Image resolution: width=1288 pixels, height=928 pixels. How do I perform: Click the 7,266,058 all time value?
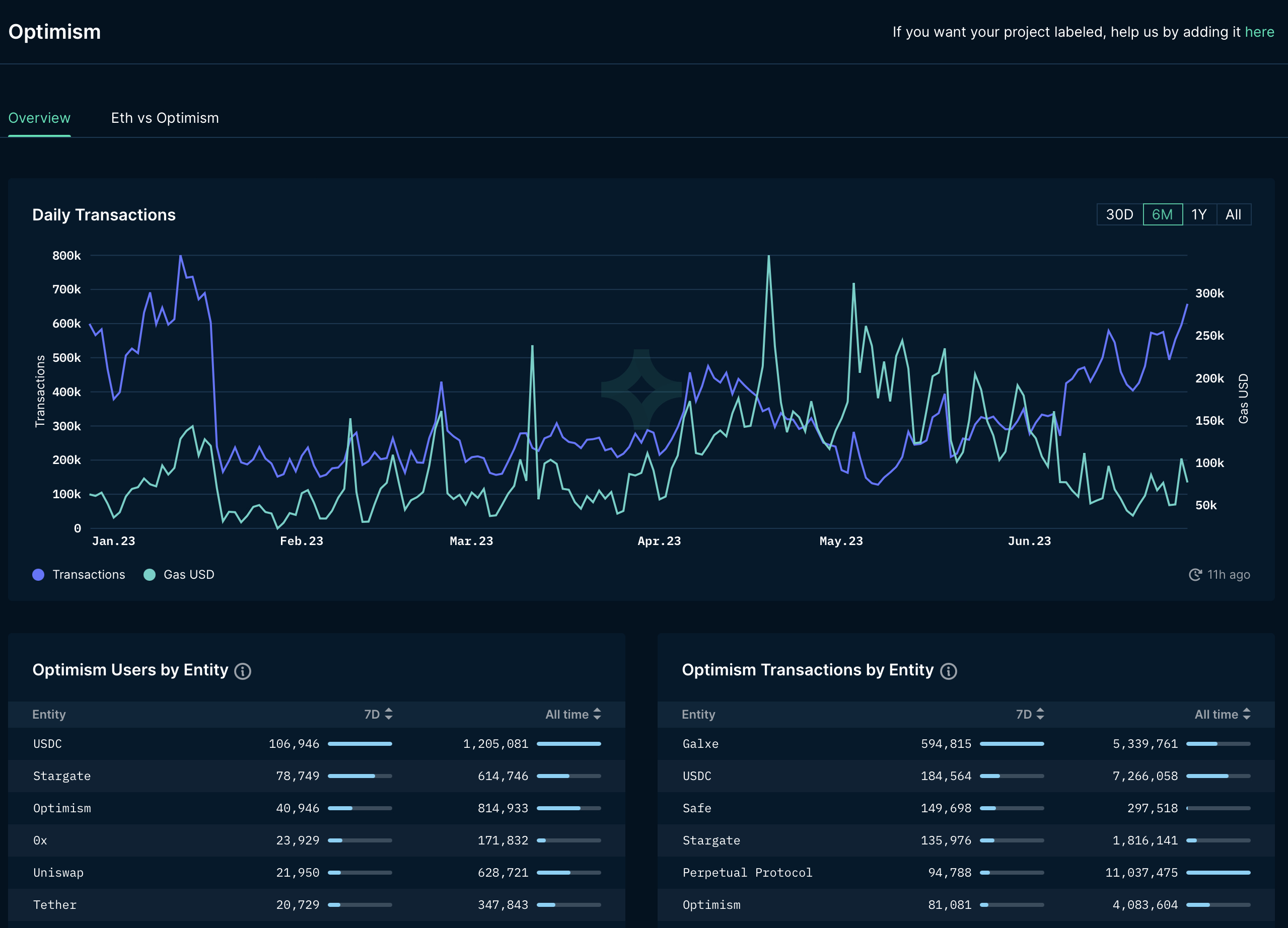pyautogui.click(x=1145, y=776)
